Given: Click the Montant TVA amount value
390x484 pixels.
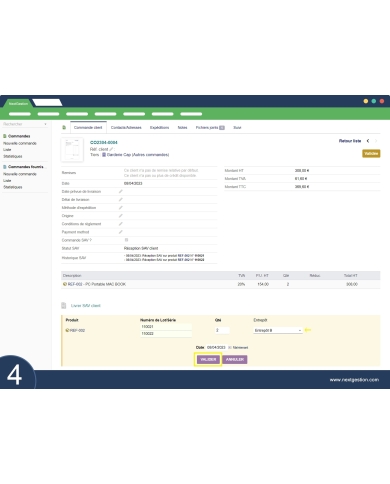Looking at the screenshot, I should [301, 179].
